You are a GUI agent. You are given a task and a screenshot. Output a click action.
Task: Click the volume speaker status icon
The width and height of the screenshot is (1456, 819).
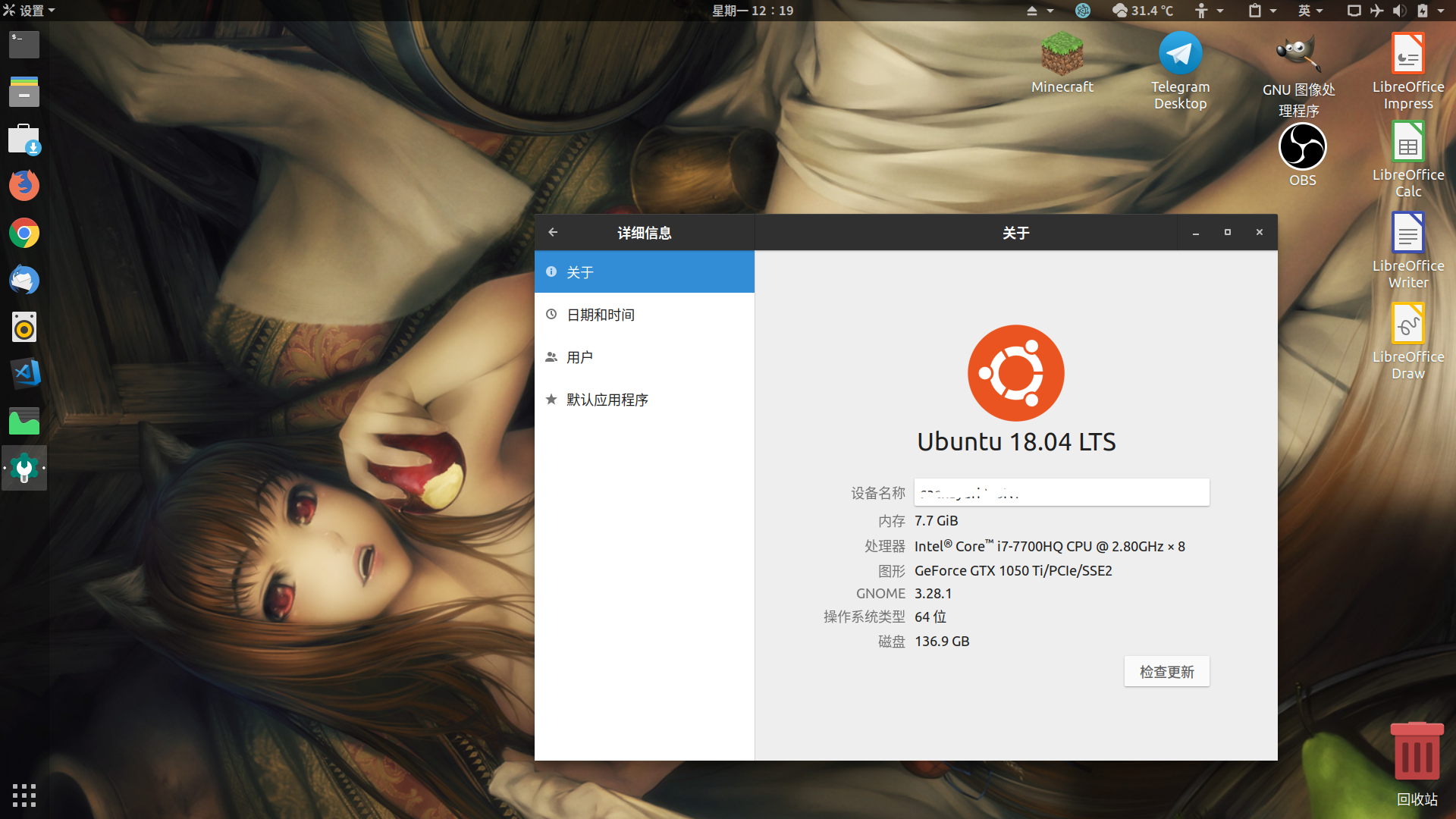(1399, 11)
